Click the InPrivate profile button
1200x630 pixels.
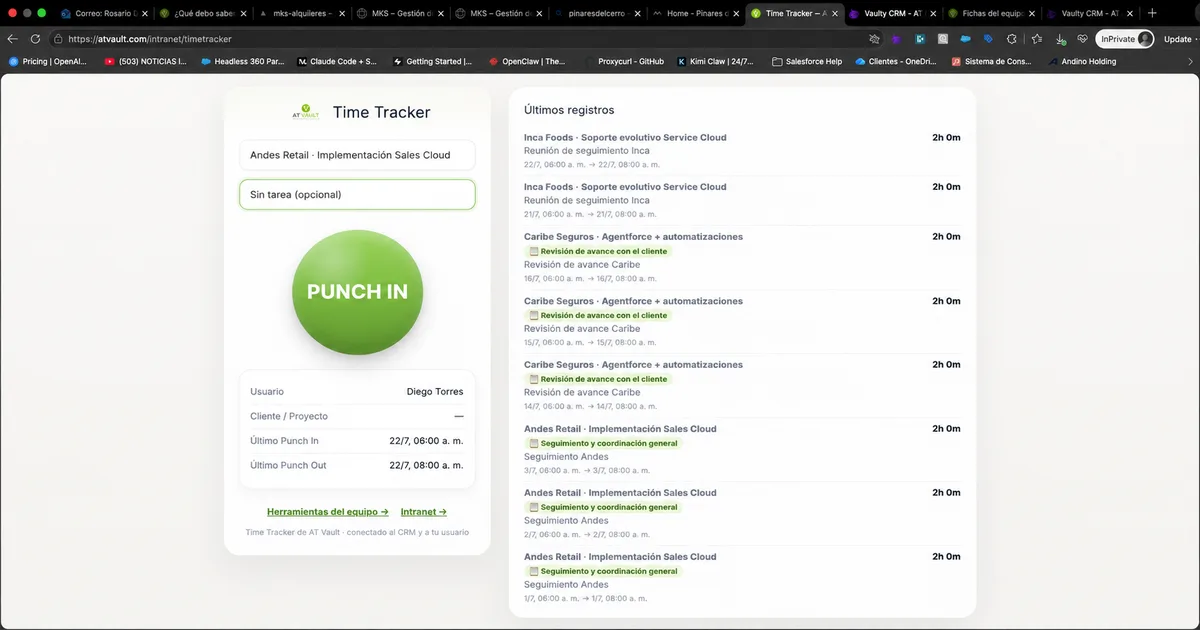tap(1125, 39)
